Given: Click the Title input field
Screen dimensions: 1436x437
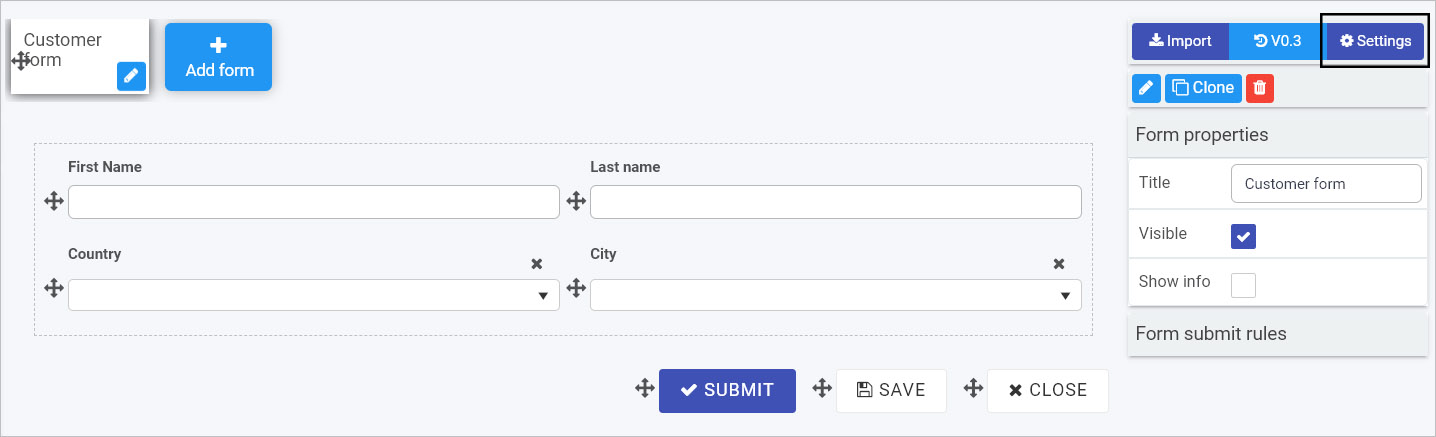Looking at the screenshot, I should click(1326, 184).
